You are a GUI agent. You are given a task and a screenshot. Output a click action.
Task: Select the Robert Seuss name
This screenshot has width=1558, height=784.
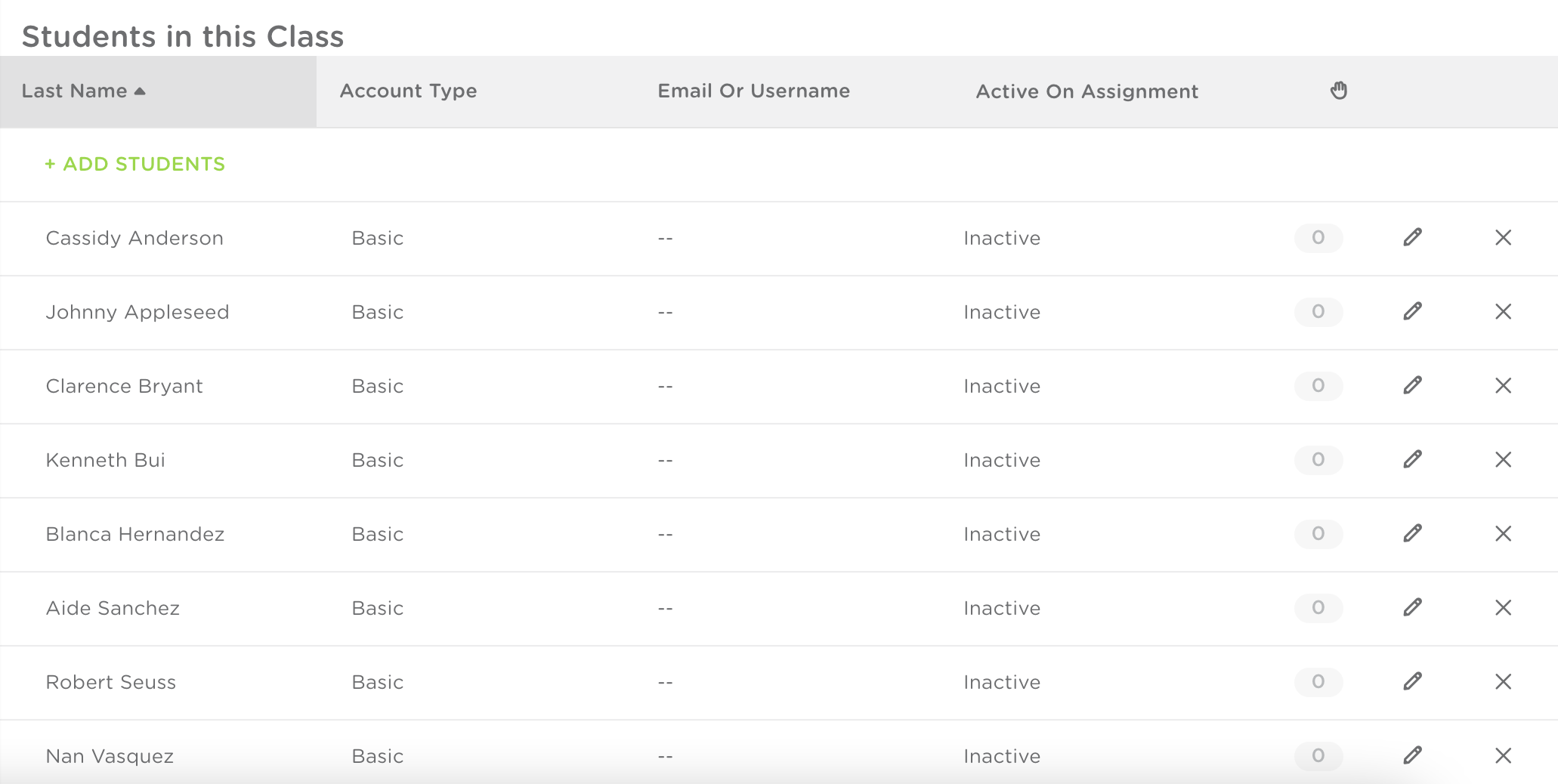point(110,682)
